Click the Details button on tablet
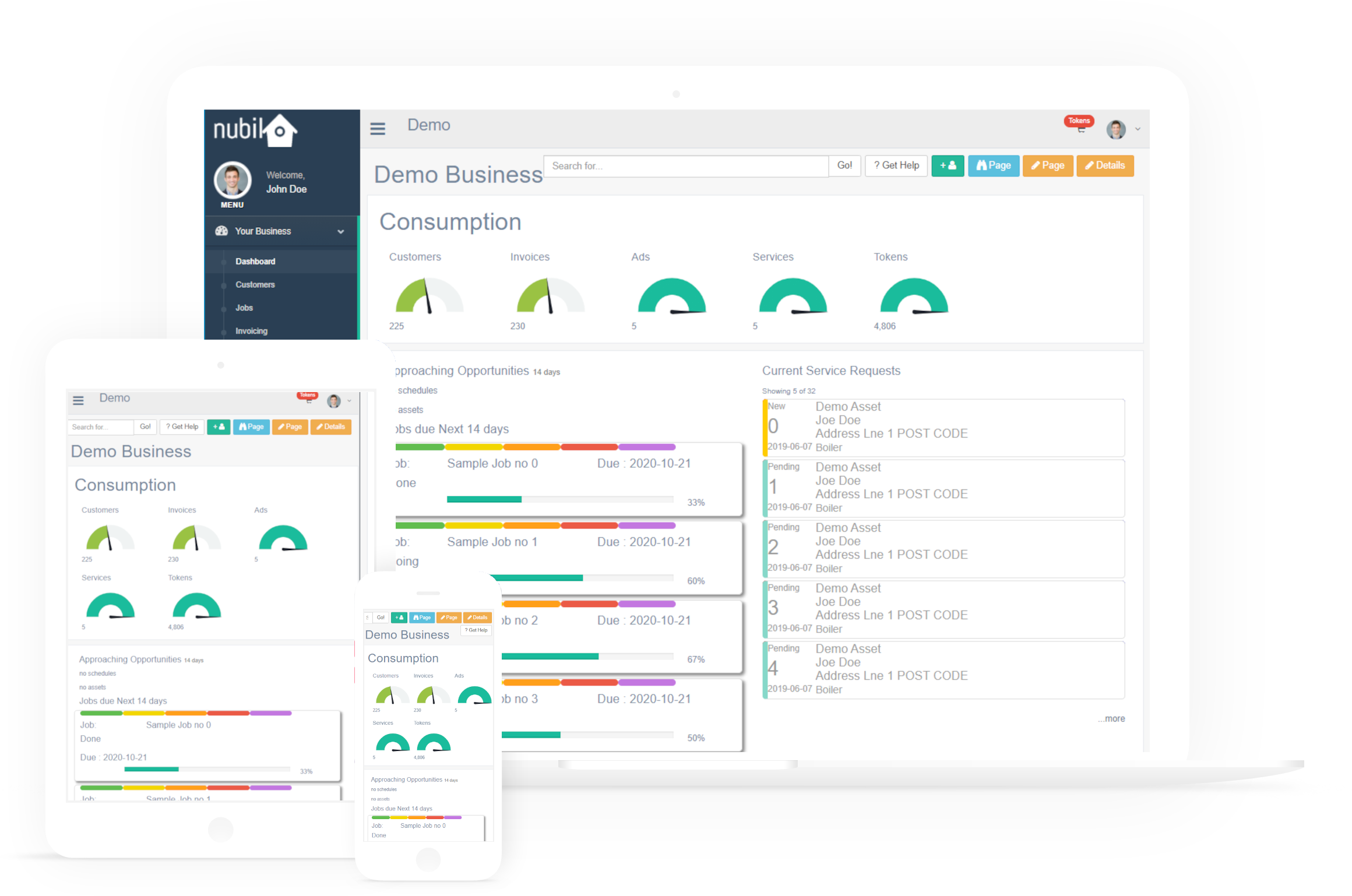The width and height of the screenshot is (1352, 896). (x=331, y=426)
